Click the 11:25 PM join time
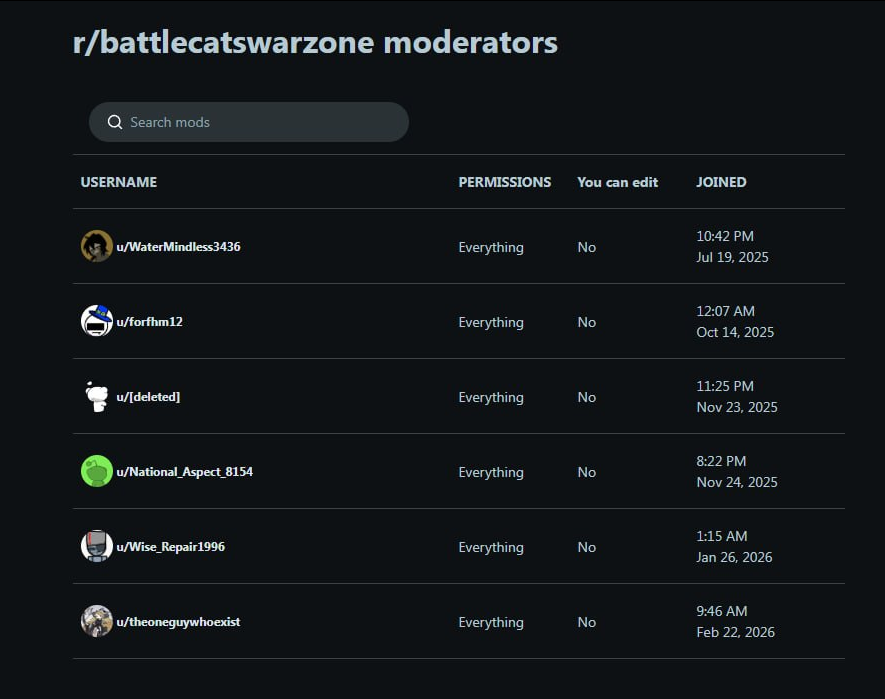Screen dimensions: 885x699 [725, 386]
